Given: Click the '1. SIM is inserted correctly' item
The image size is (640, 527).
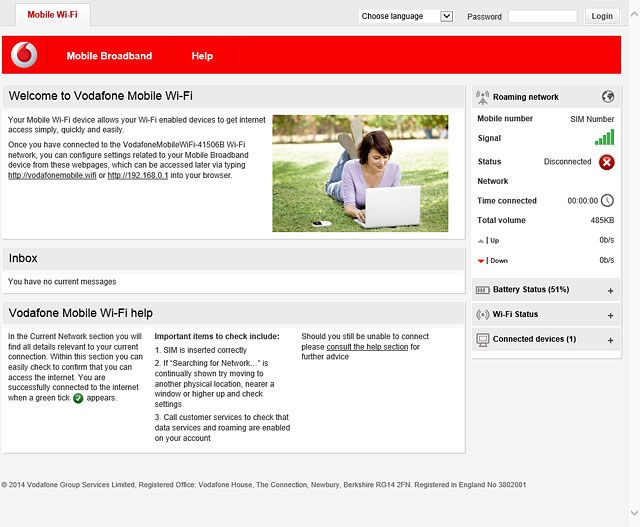Looking at the screenshot, I should [201, 350].
